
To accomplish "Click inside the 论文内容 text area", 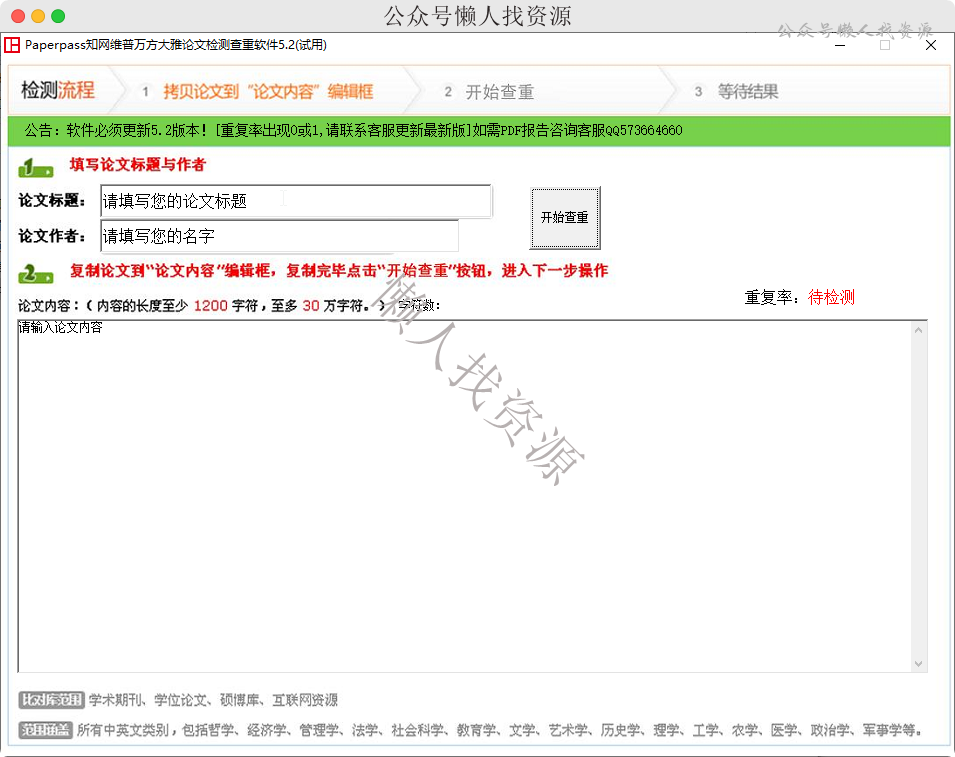I will [x=464, y=496].
